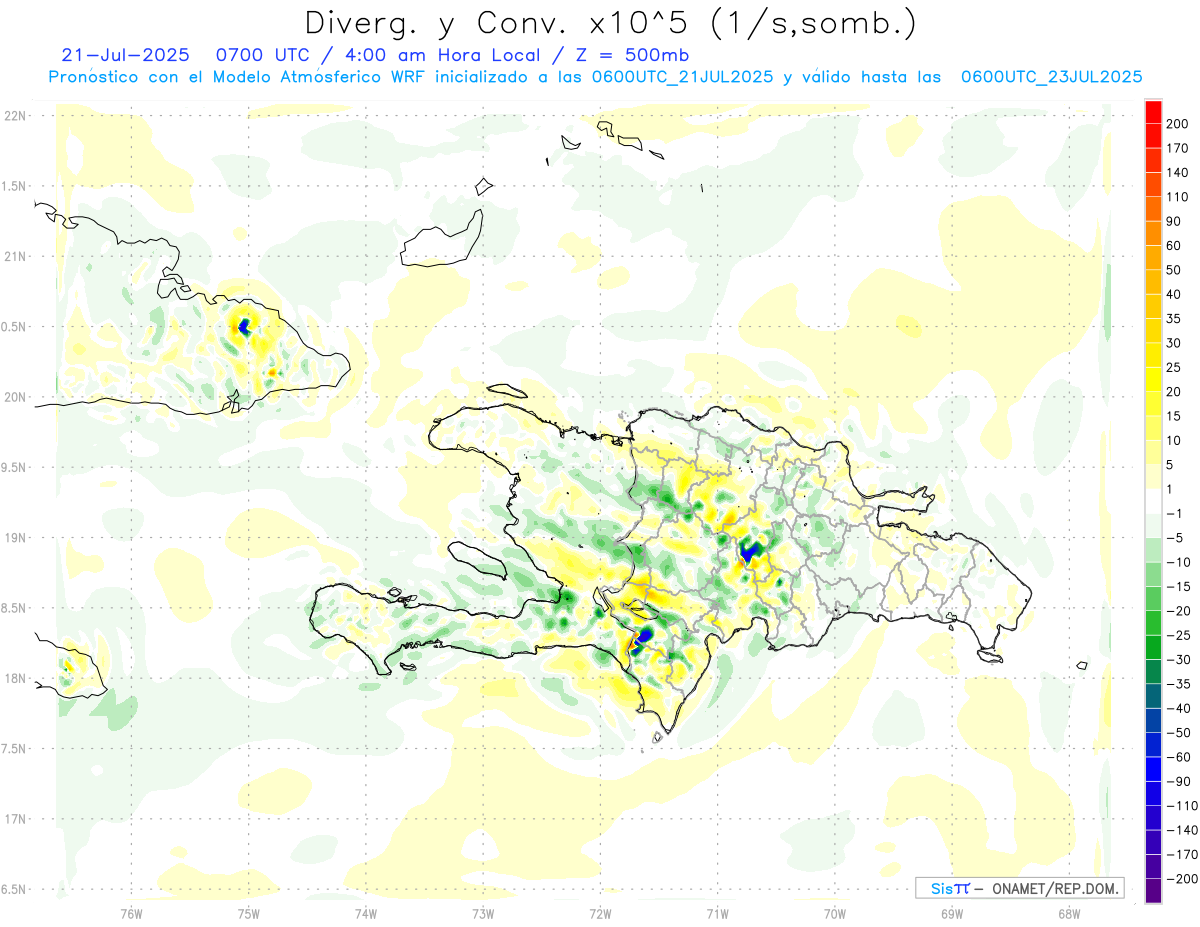Click the dark purple swatch at colorbar bottom
The width and height of the screenshot is (1200, 927).
click(x=1154, y=890)
